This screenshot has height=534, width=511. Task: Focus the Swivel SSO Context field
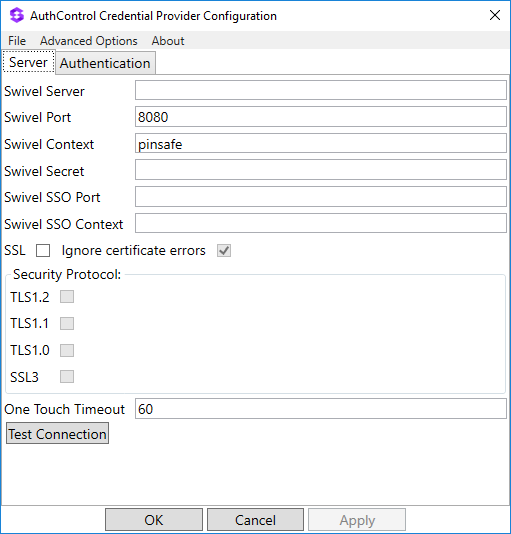[321, 223]
